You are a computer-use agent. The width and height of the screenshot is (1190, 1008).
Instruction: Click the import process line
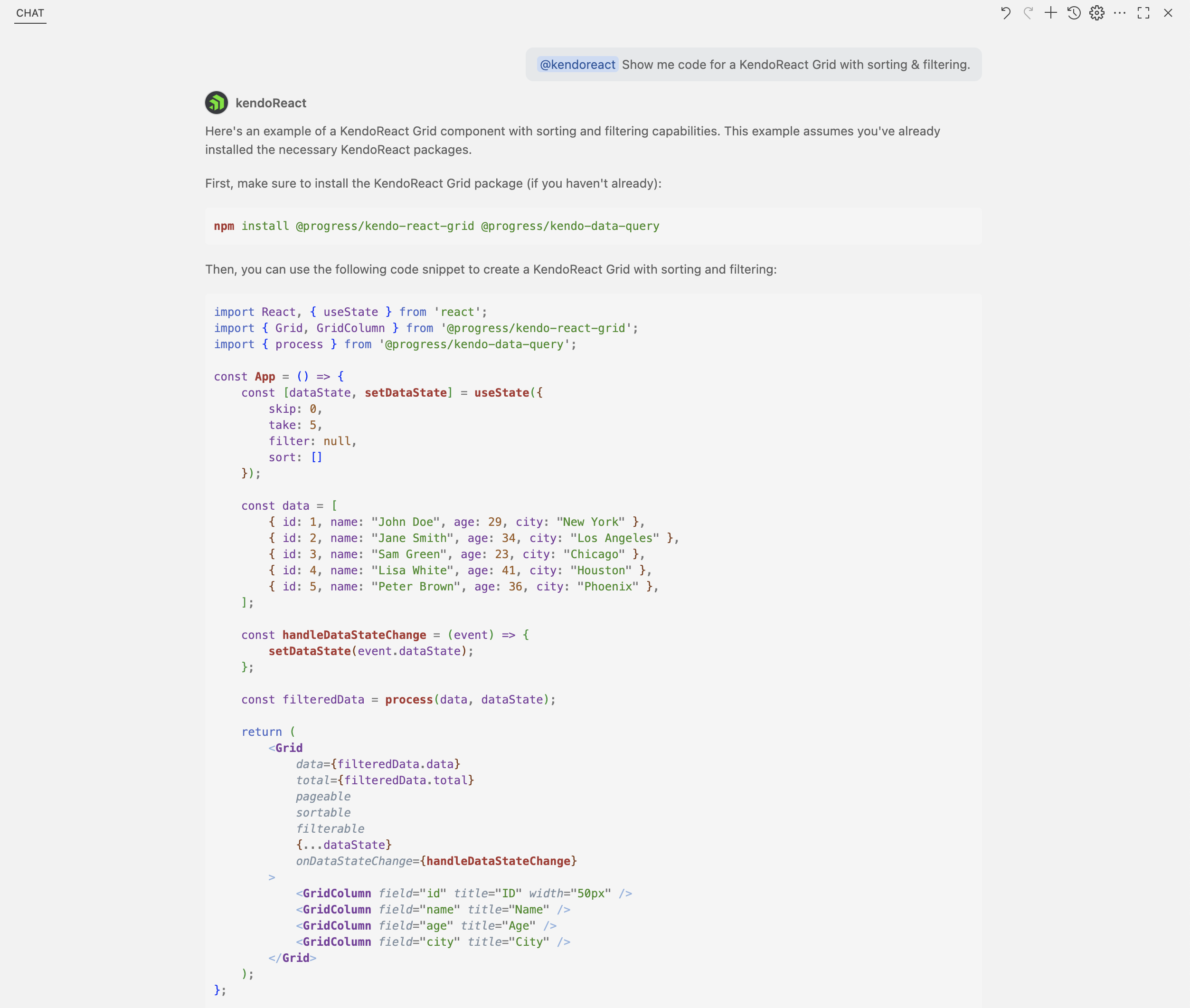coord(395,344)
